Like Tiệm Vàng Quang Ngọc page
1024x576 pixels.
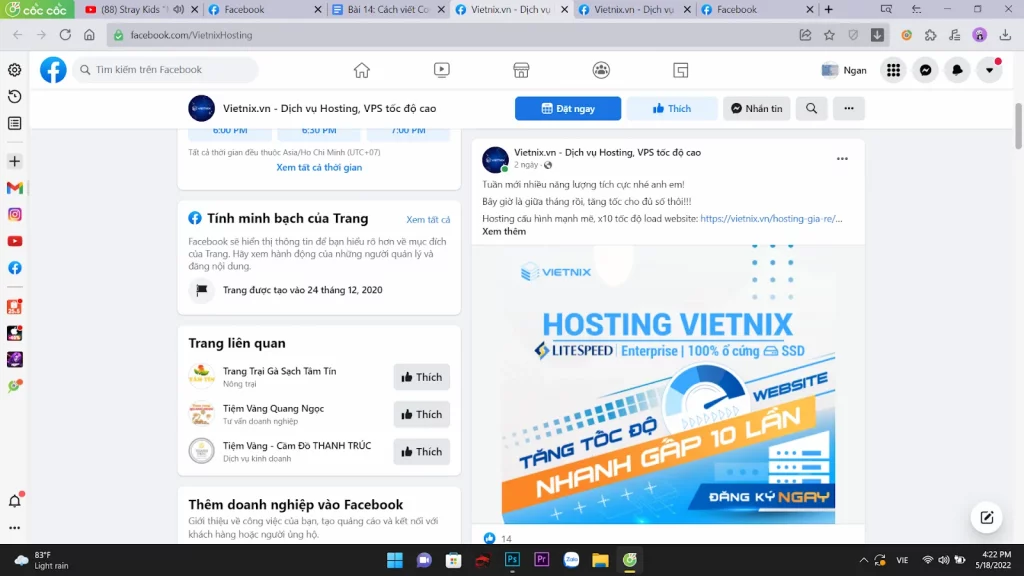click(x=422, y=414)
